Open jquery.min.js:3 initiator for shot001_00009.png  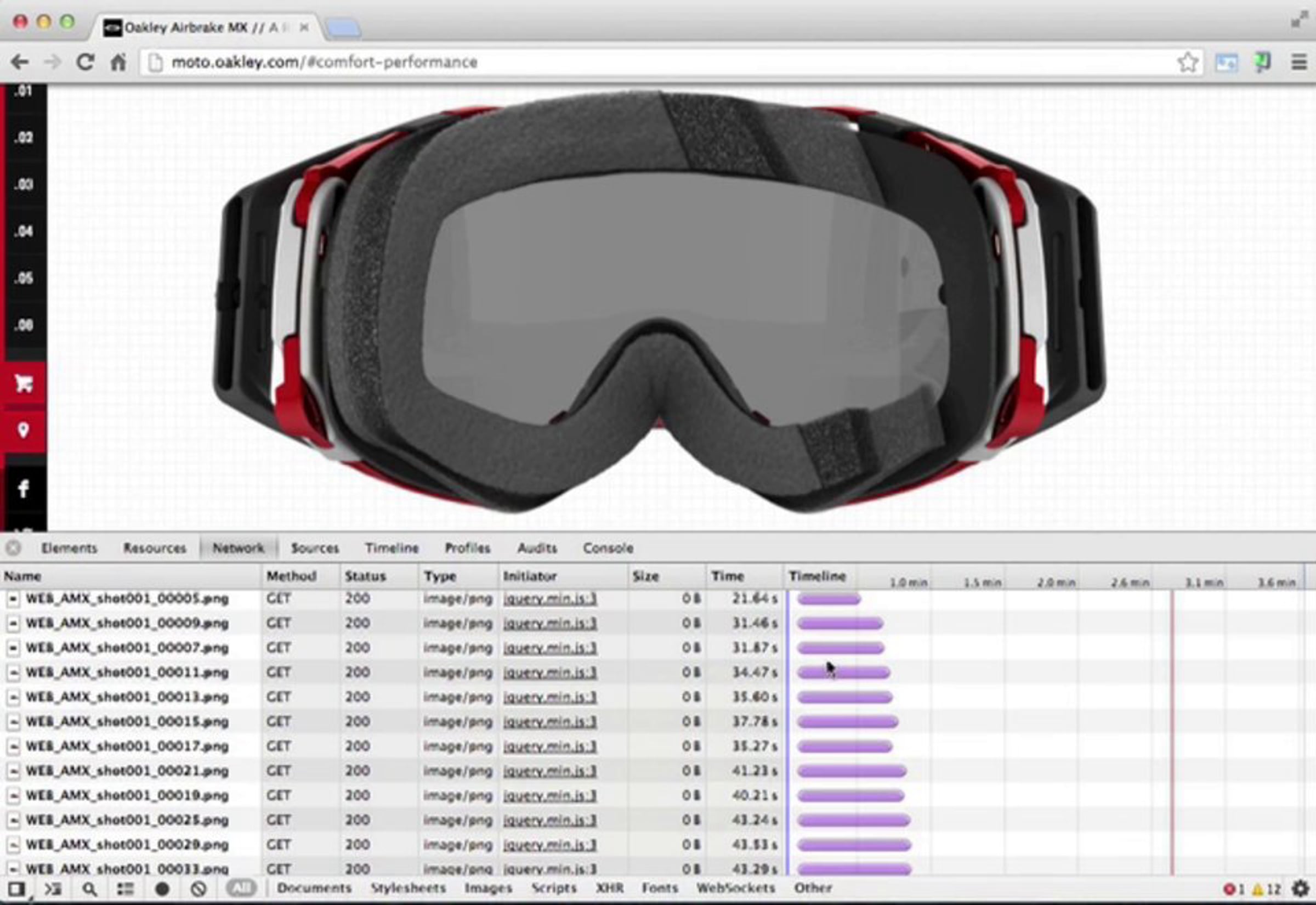[550, 624]
